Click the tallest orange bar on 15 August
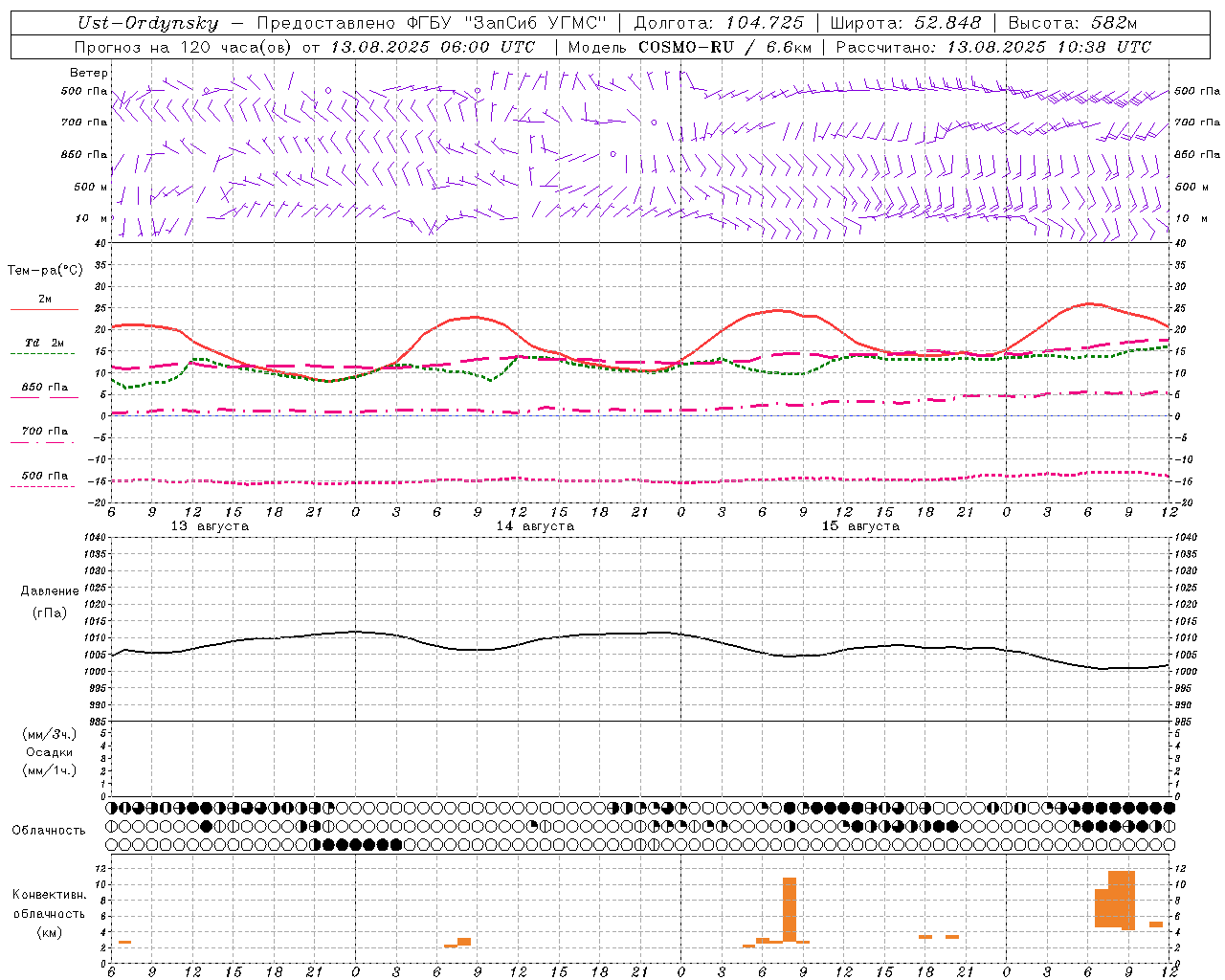This screenshot has width=1225, height=980. pos(790,910)
